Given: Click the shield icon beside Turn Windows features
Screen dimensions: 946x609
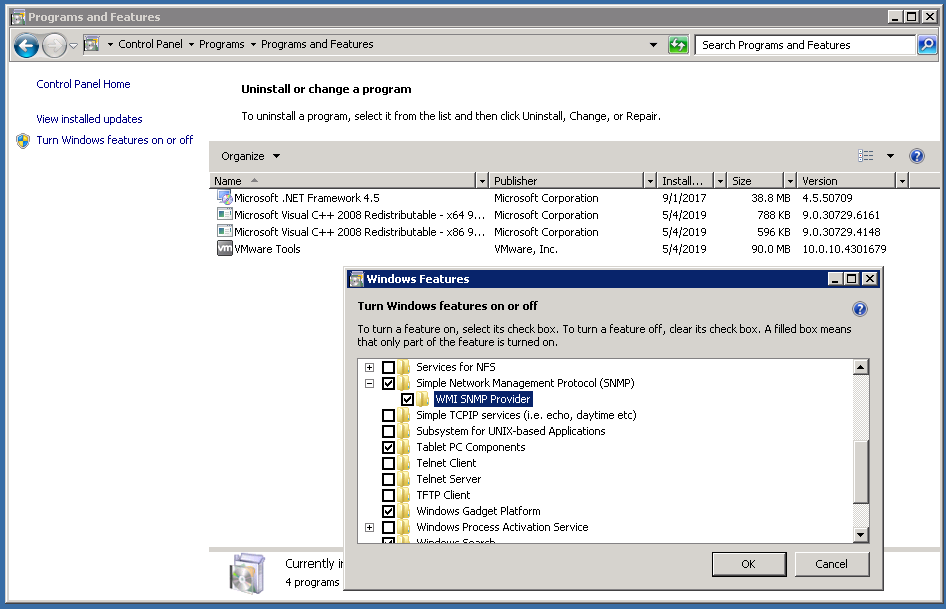Looking at the screenshot, I should (x=23, y=141).
